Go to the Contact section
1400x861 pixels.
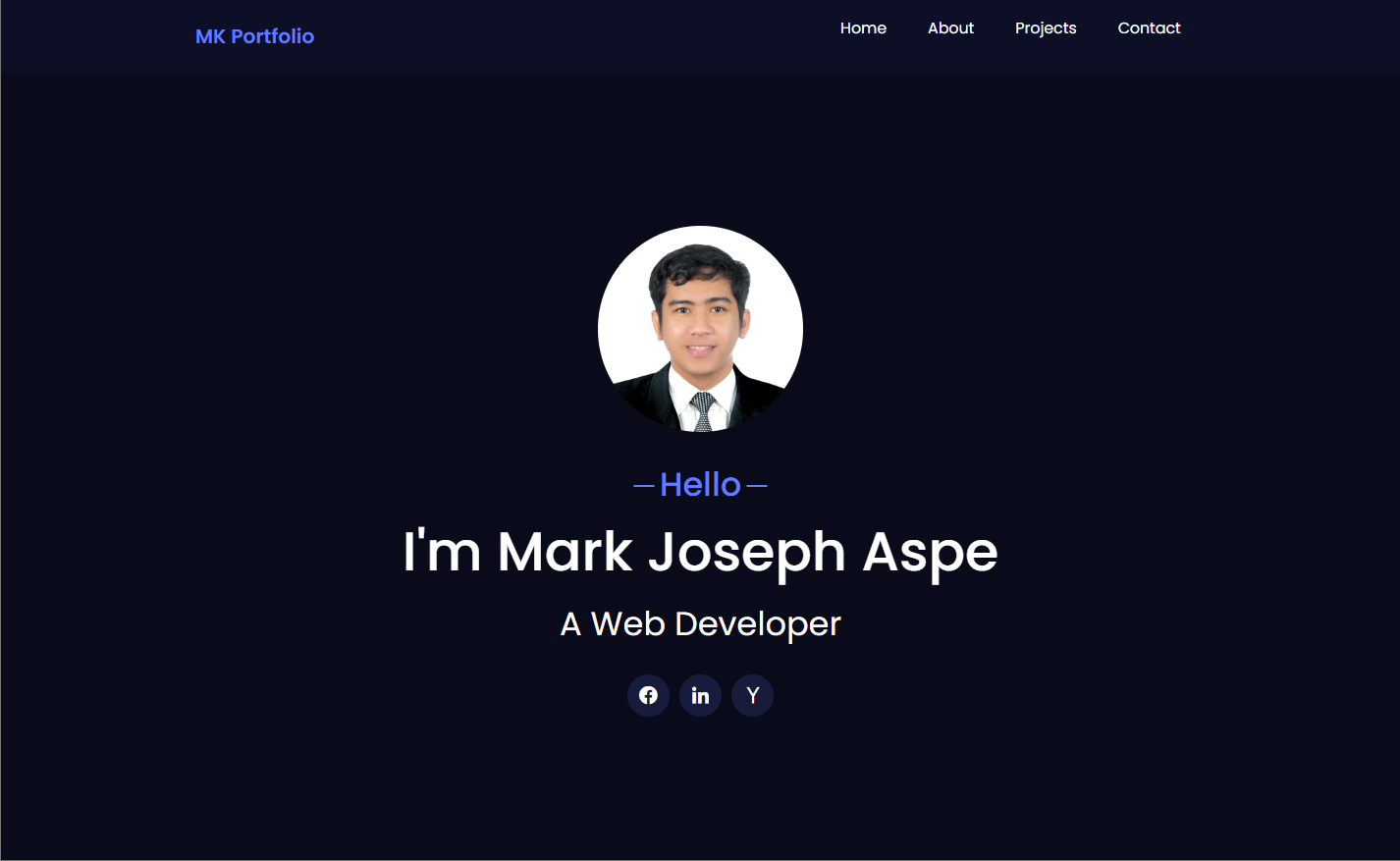tap(1149, 27)
